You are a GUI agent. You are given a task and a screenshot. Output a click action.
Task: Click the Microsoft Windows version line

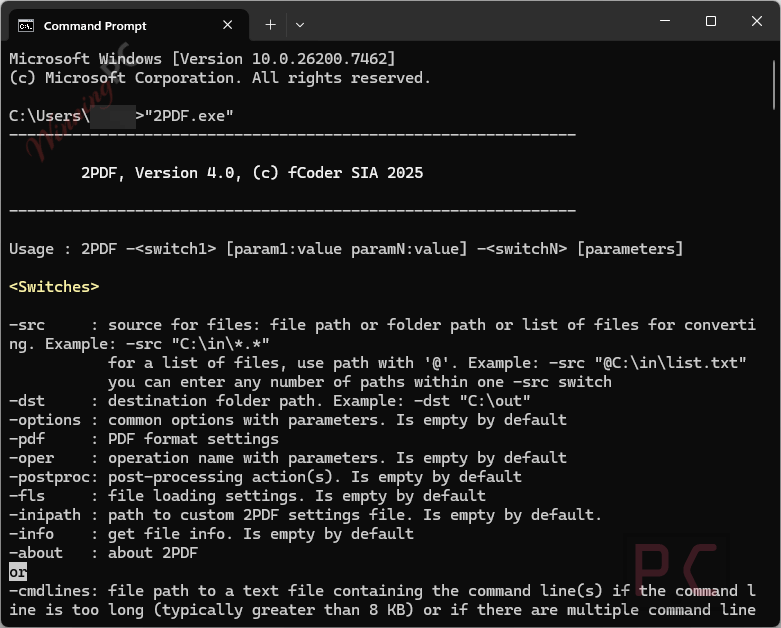pos(202,59)
